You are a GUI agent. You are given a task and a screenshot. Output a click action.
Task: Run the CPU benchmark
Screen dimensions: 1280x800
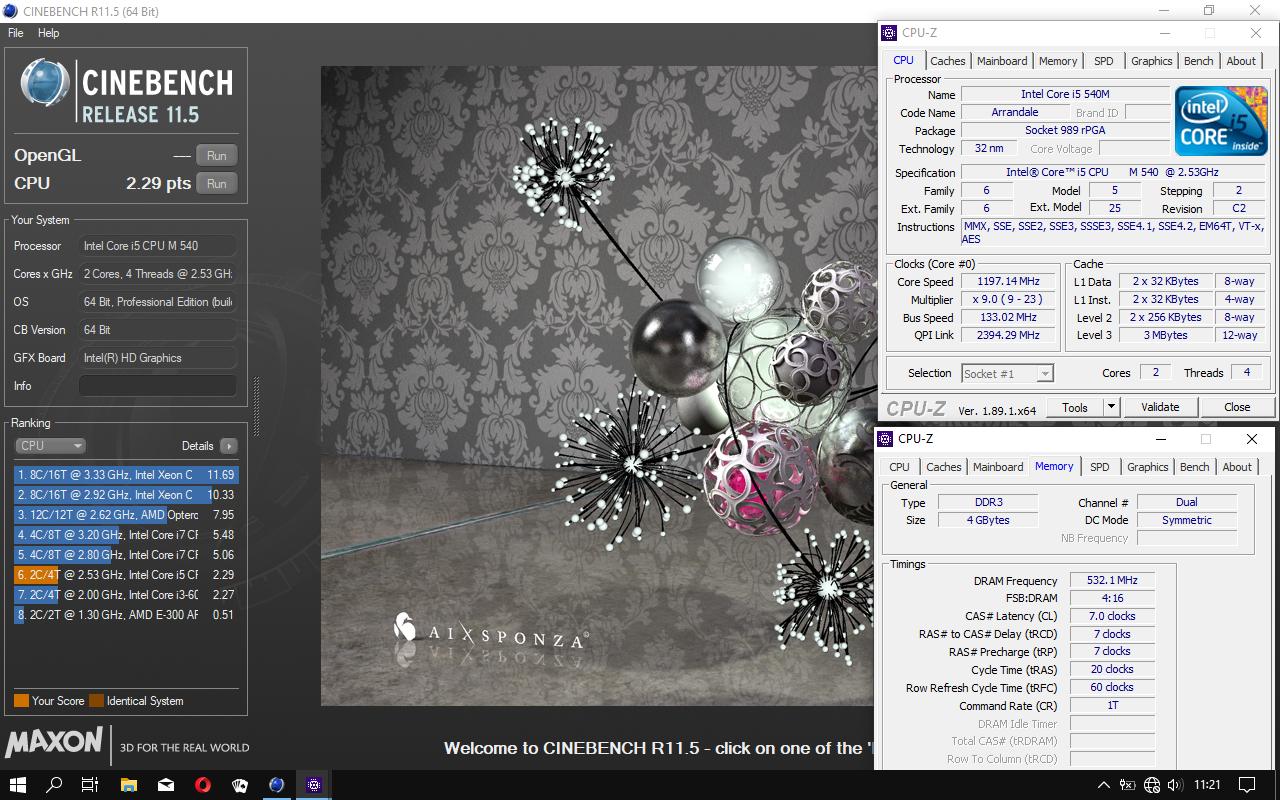tap(217, 183)
